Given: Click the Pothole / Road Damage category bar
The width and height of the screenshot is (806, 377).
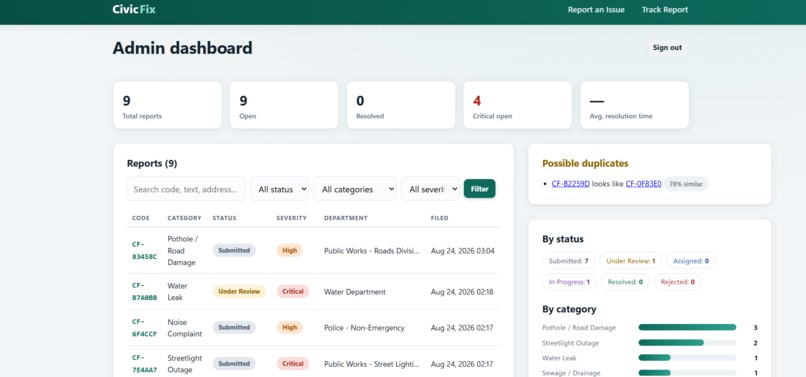Looking at the screenshot, I should pos(687,327).
